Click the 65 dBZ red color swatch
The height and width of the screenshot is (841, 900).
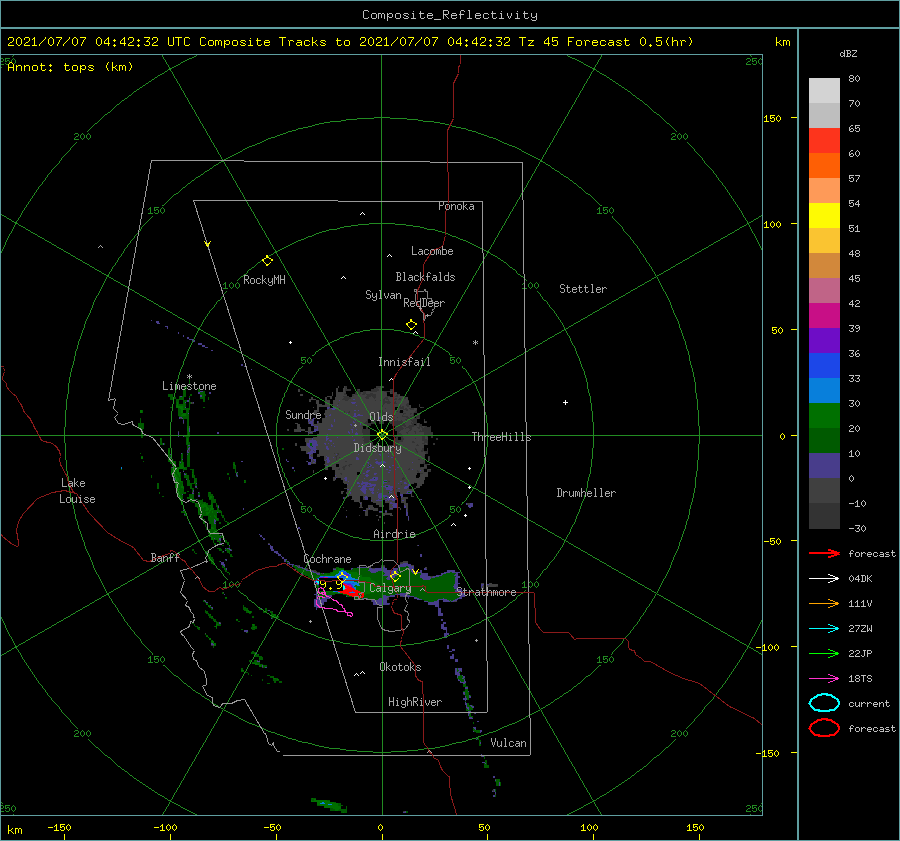tap(824, 140)
